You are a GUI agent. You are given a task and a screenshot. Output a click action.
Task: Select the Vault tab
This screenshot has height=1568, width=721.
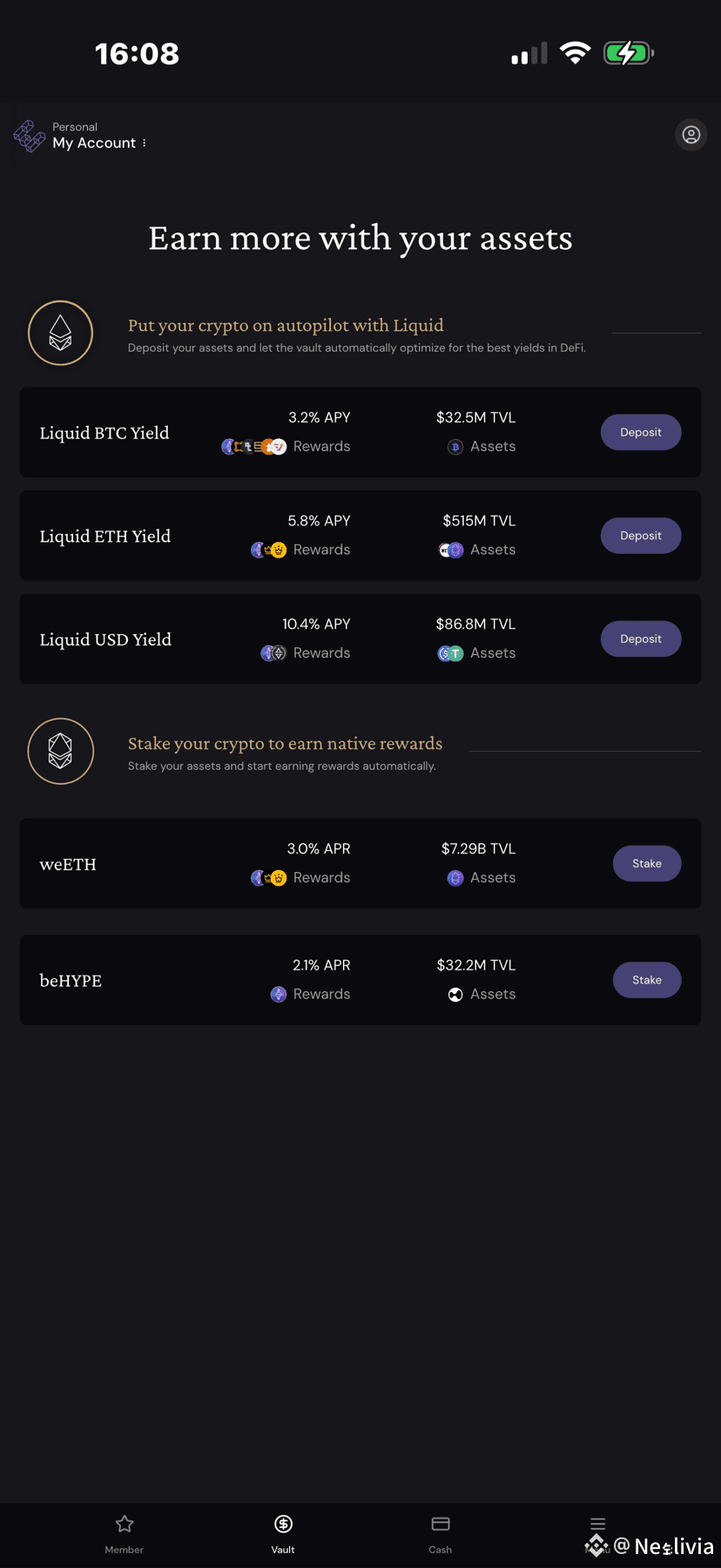(x=283, y=1534)
